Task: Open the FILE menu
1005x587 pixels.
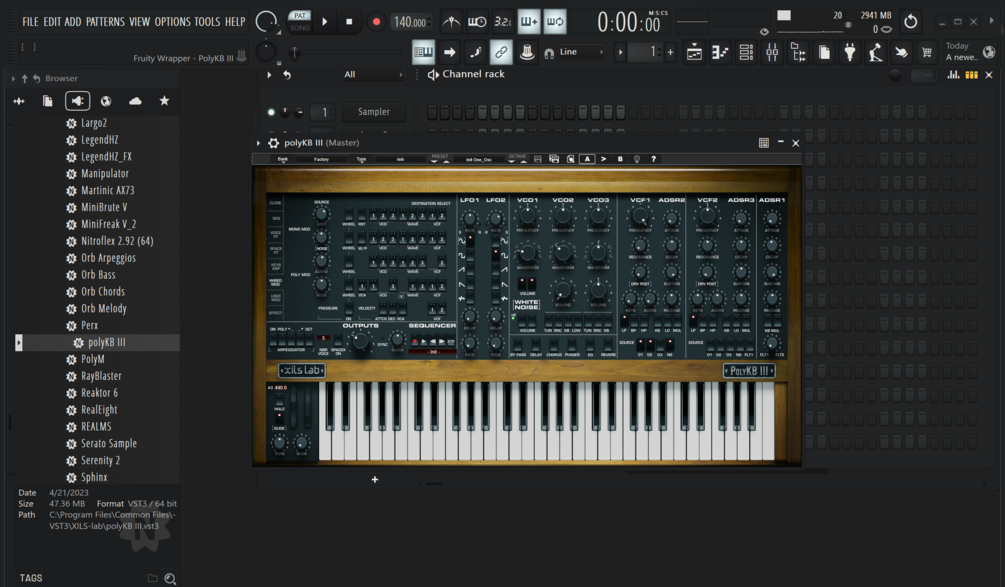Action: tap(30, 22)
